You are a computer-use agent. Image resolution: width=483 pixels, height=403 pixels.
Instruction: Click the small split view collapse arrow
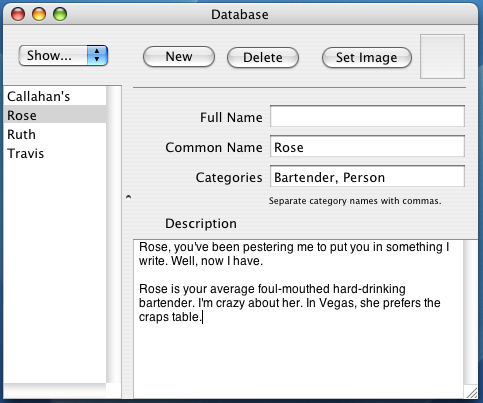(128, 197)
